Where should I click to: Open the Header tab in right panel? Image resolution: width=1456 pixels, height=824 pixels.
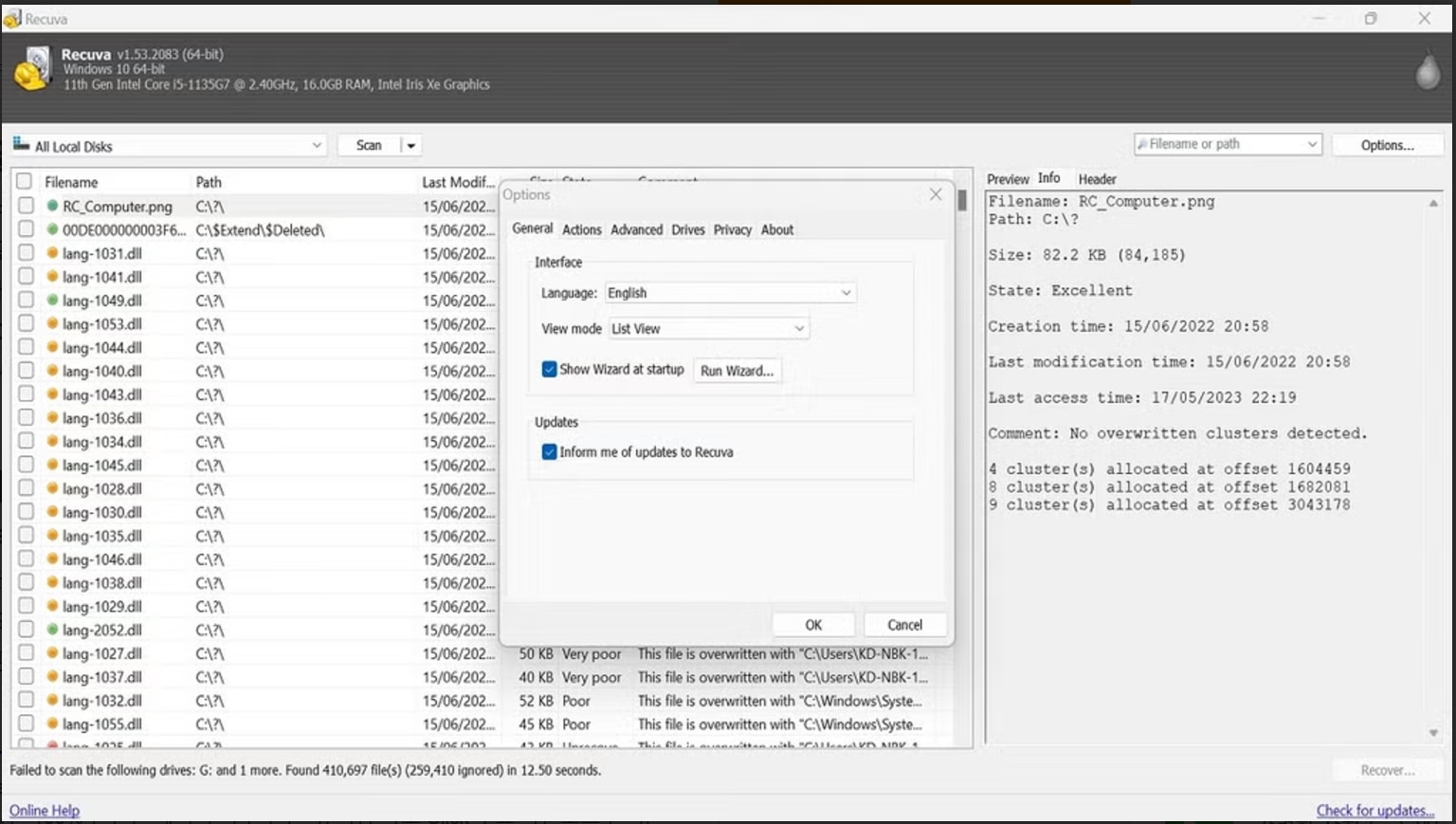[1098, 179]
